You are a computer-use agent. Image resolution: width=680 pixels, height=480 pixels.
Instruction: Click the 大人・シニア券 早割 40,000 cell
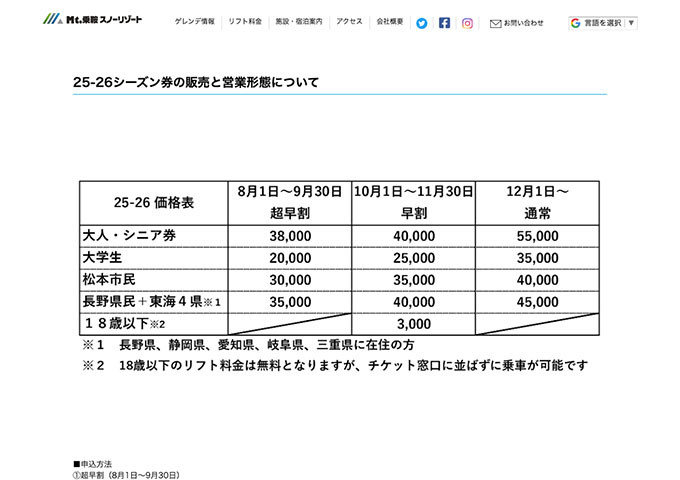[413, 236]
